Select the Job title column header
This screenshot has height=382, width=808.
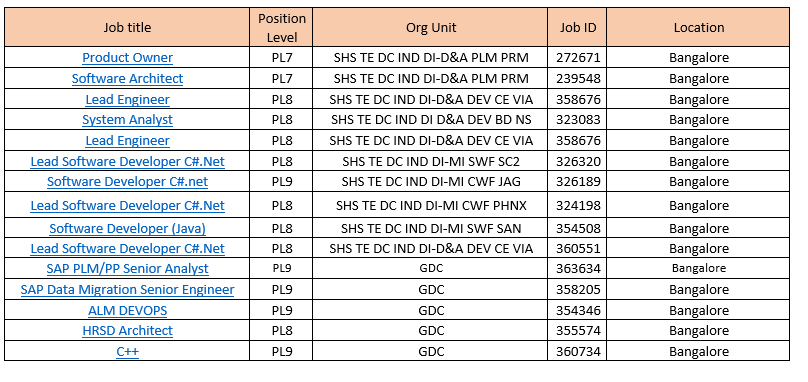click(127, 27)
